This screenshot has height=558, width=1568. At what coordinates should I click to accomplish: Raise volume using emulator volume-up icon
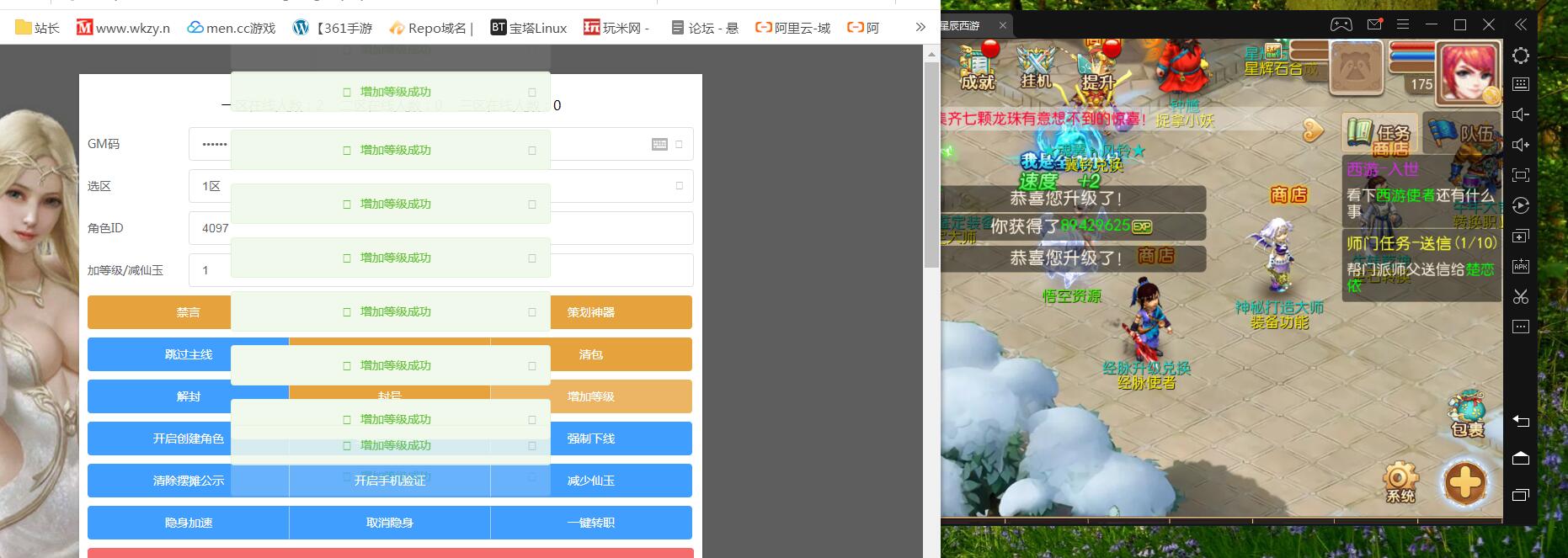(1520, 145)
